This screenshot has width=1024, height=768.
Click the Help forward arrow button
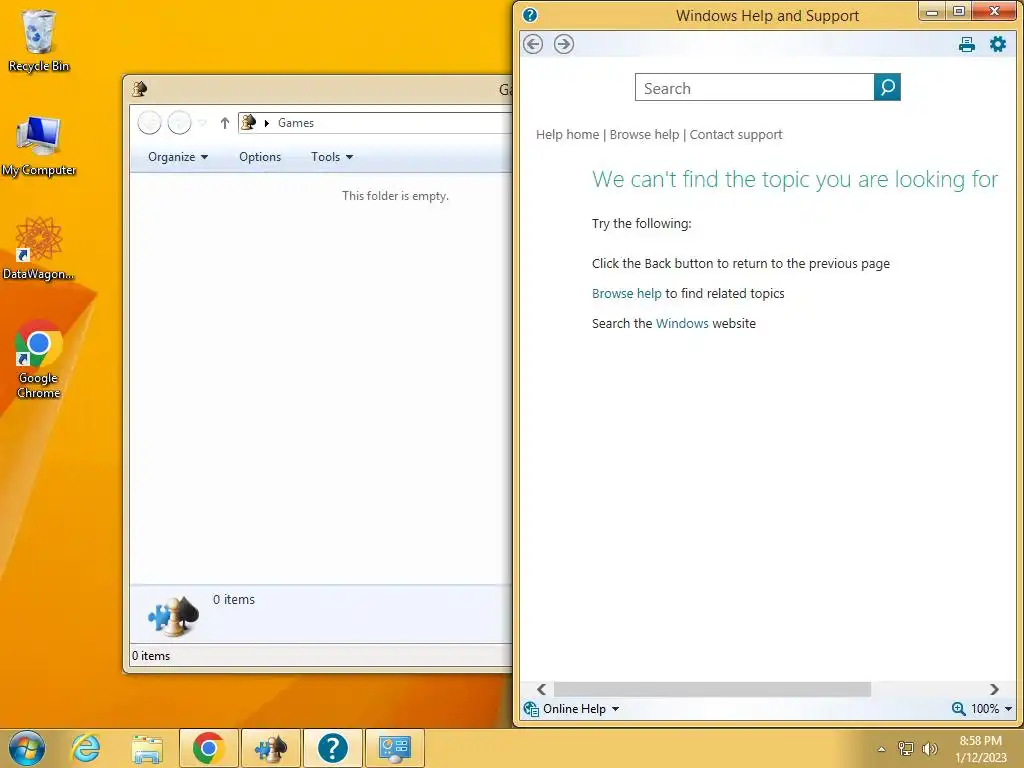(x=564, y=44)
